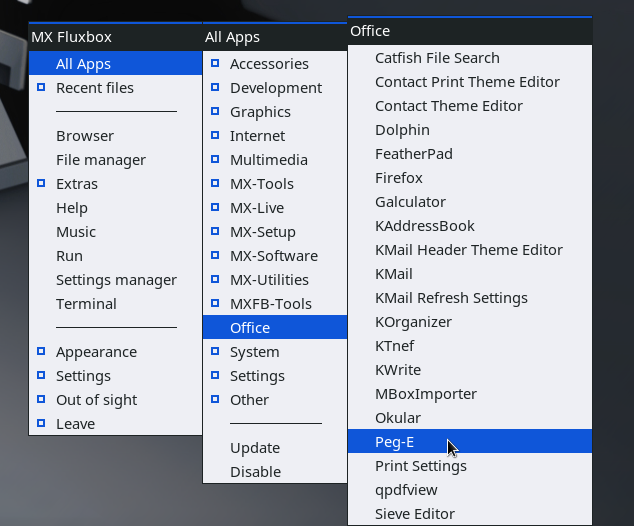Launch KMail Header Theme Editor
Viewport: 634px width, 526px height.
click(x=470, y=250)
